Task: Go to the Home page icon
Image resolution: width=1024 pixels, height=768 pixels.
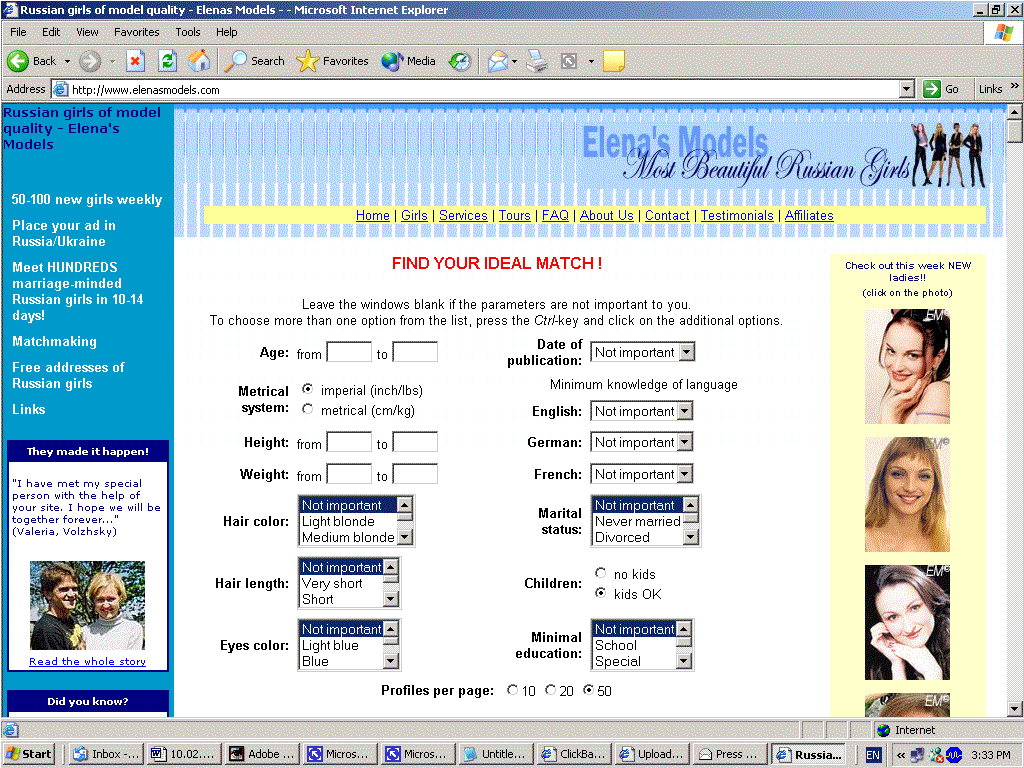Action: 199,61
